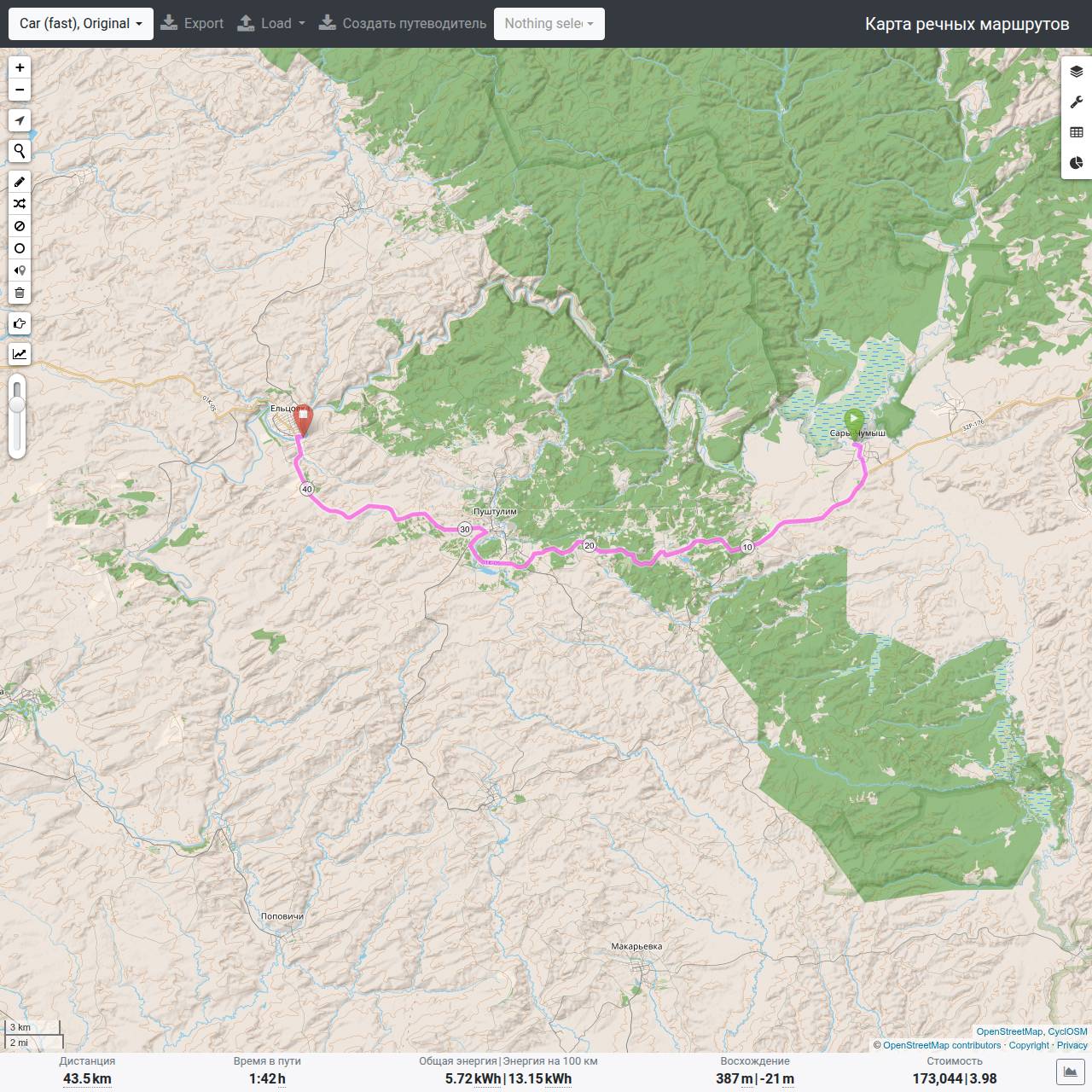Open the pie chart statistics panel
1092x1092 pixels.
point(1077,163)
